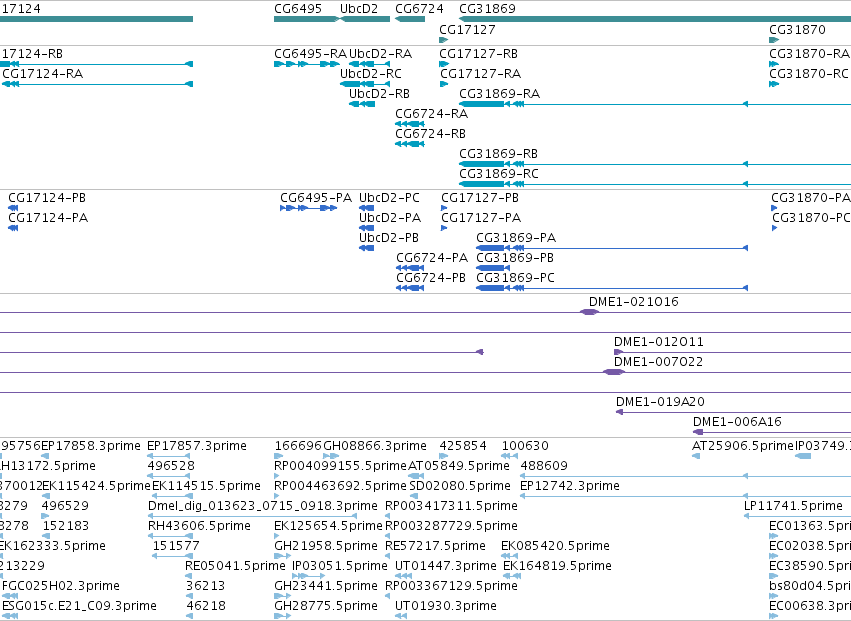Click protein CG17127-PA label

click(481, 218)
